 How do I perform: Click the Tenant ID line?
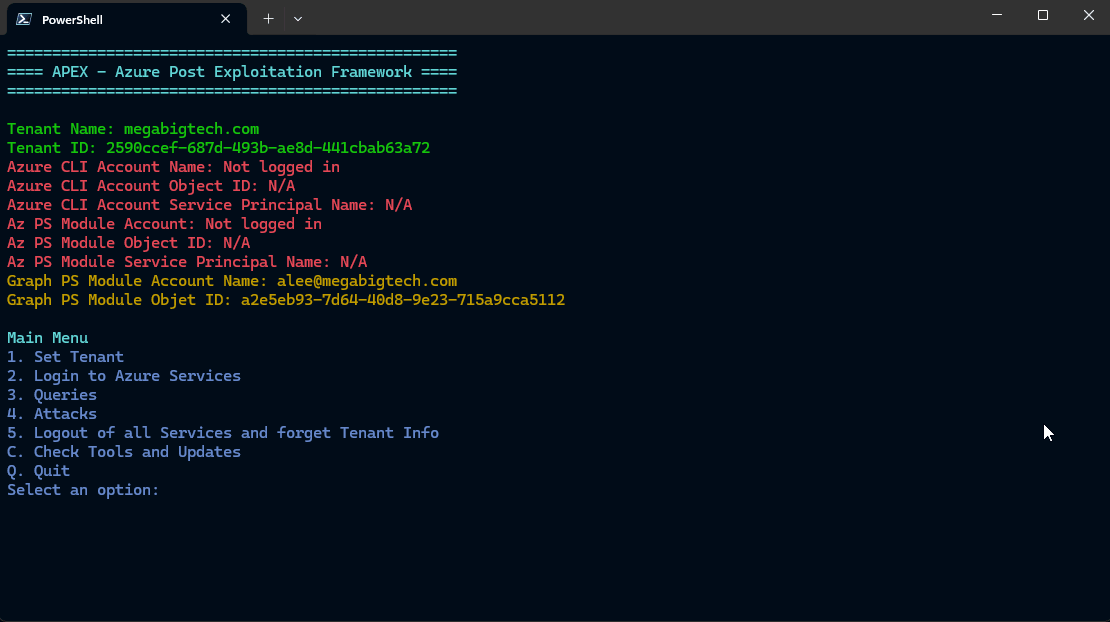coord(219,148)
